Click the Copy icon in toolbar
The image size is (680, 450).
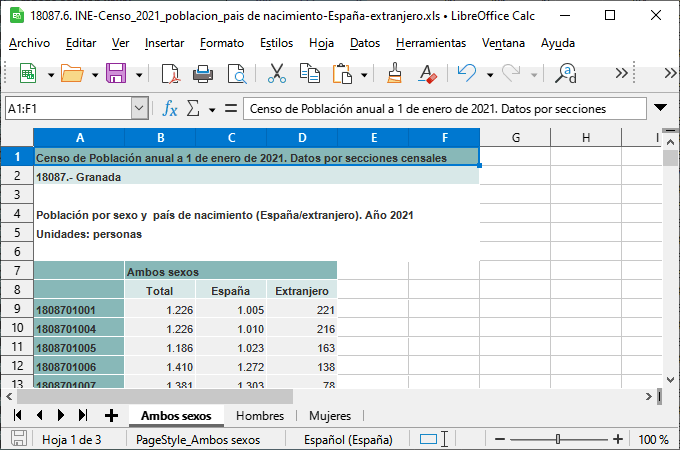[x=310, y=73]
